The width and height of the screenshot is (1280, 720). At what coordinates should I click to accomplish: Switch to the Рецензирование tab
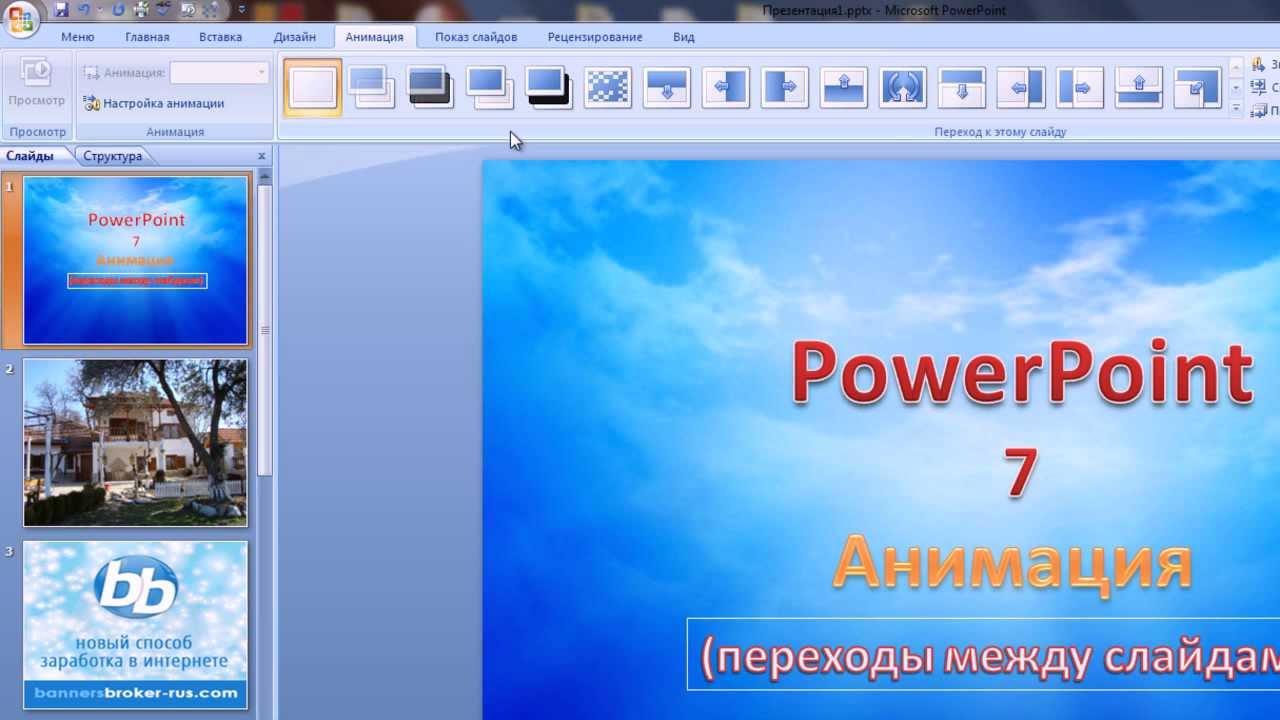point(595,37)
